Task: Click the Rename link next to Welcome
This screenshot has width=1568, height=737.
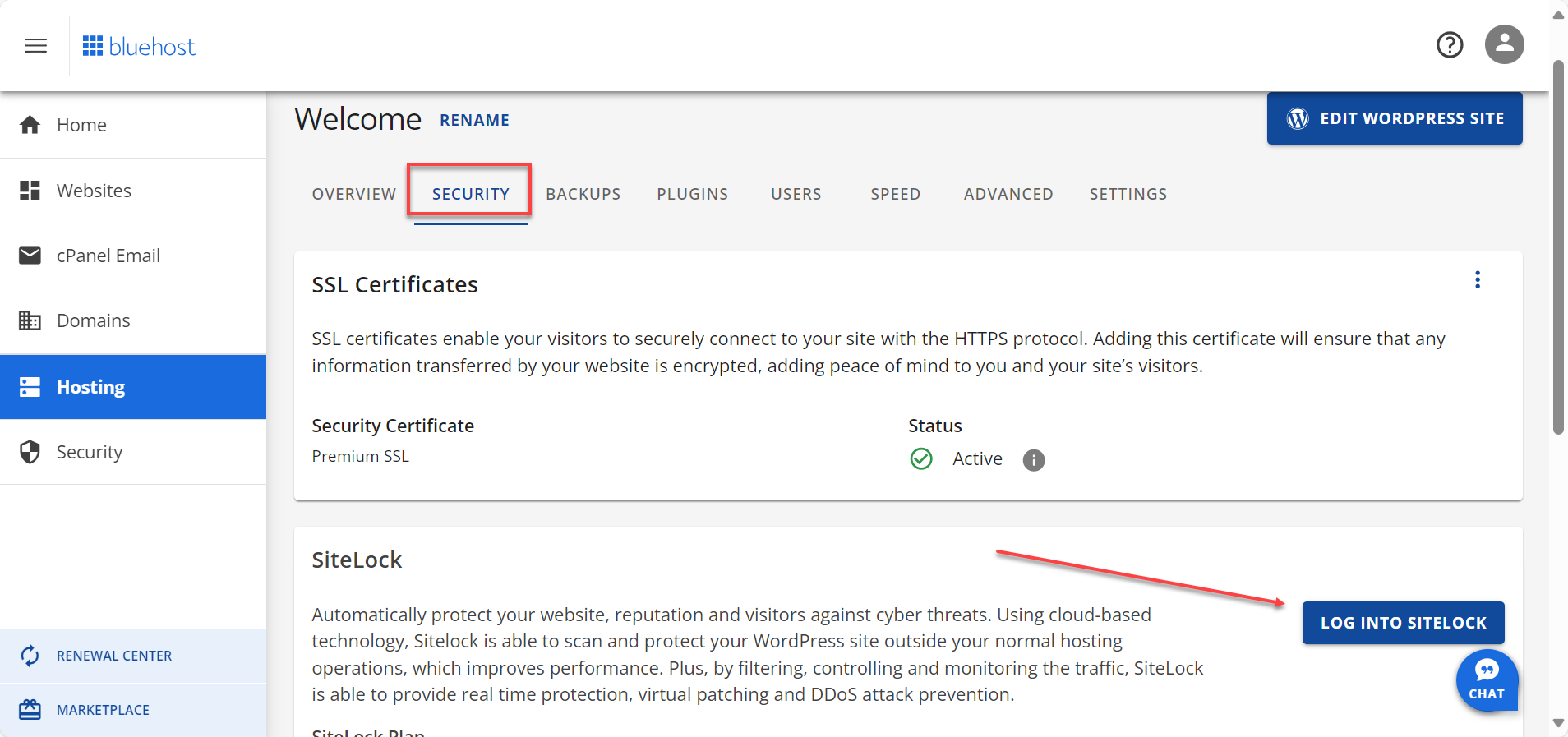Action: click(474, 120)
